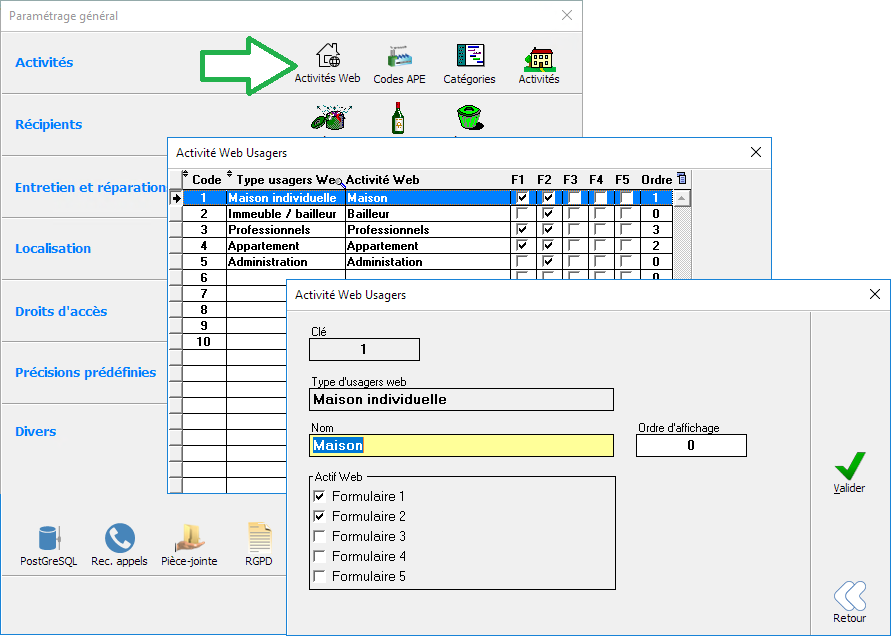Click the Nom input field
The height and width of the screenshot is (636, 891).
461,446
